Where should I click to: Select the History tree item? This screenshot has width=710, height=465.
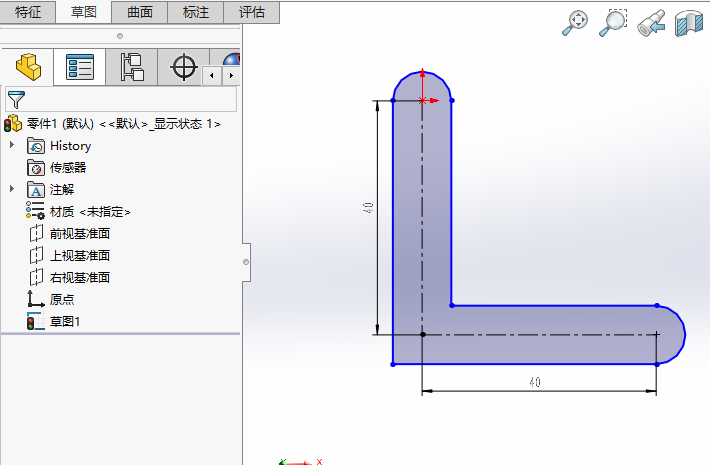pos(70,146)
